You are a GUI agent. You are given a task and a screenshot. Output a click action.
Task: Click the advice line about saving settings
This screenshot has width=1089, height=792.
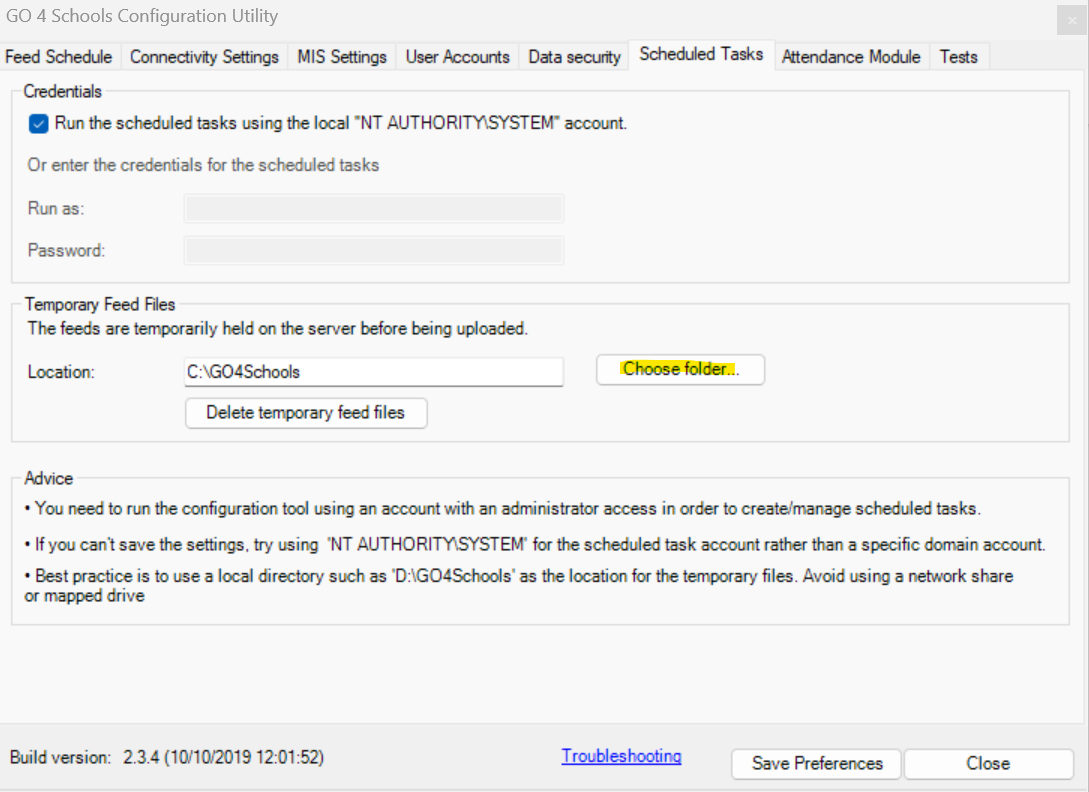[535, 545]
